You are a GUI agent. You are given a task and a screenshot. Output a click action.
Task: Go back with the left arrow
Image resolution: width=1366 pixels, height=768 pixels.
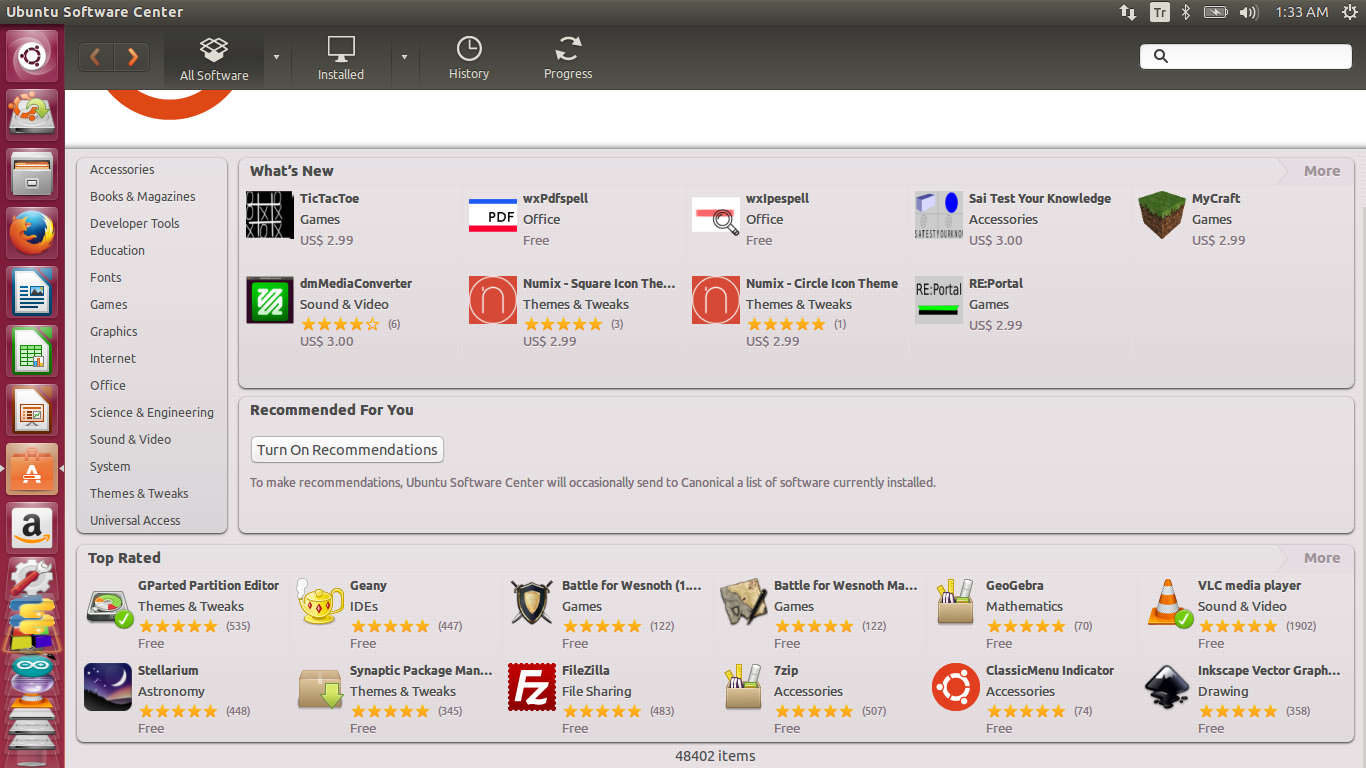click(97, 57)
